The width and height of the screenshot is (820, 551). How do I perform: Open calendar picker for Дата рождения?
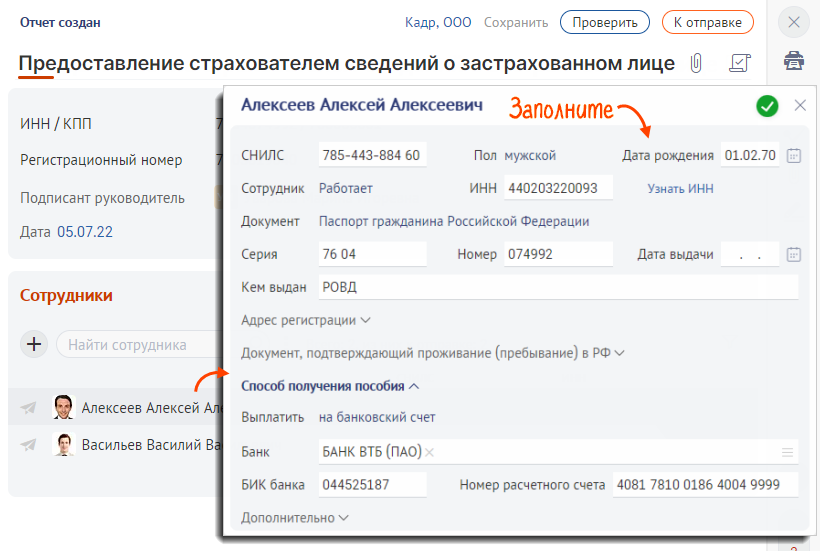[794, 155]
